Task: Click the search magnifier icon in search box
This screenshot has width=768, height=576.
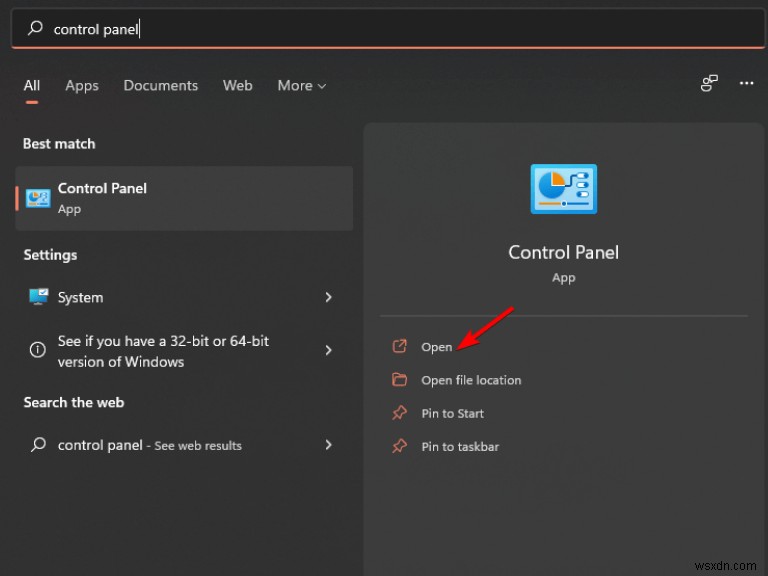Action: point(35,28)
